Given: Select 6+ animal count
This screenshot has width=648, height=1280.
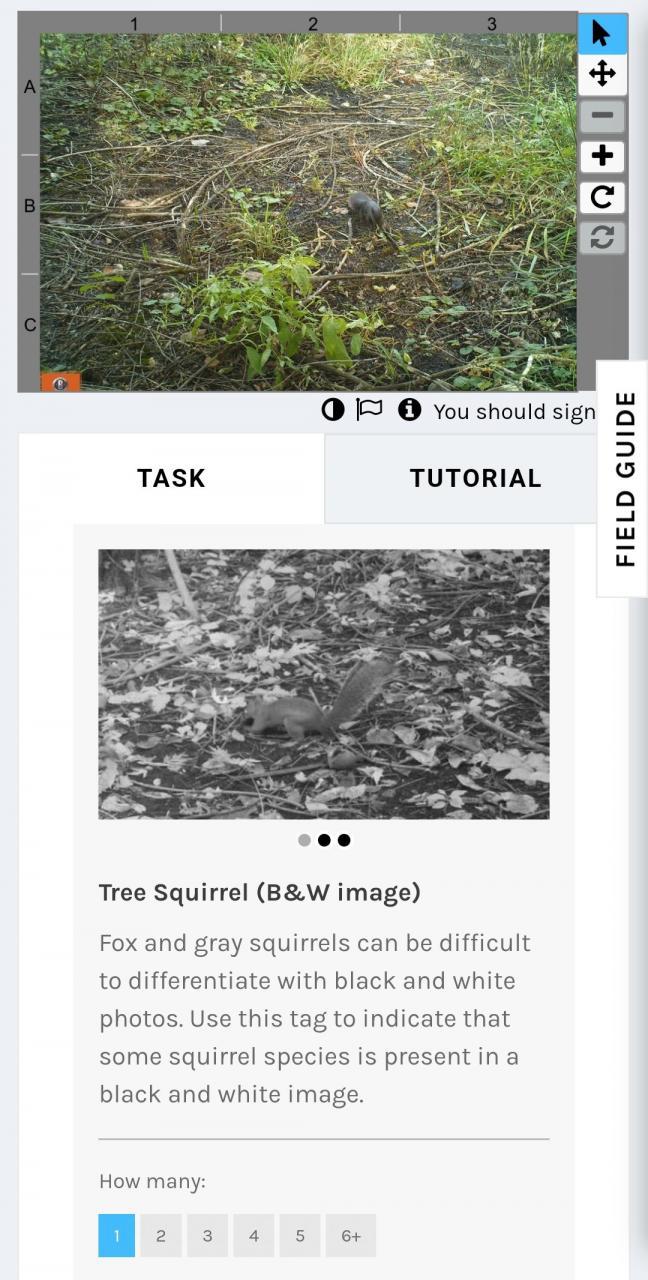Looking at the screenshot, I should [x=351, y=1236].
